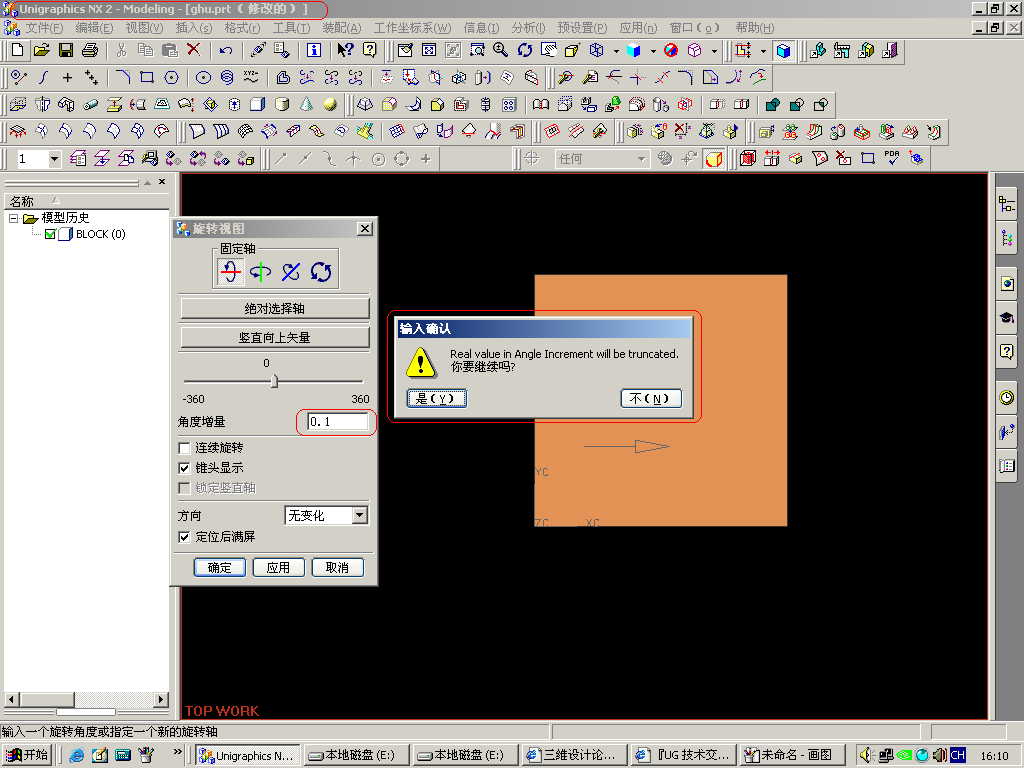The width and height of the screenshot is (1024, 768).
Task: Select the BLOCK (0) tree item
Action: pos(100,234)
